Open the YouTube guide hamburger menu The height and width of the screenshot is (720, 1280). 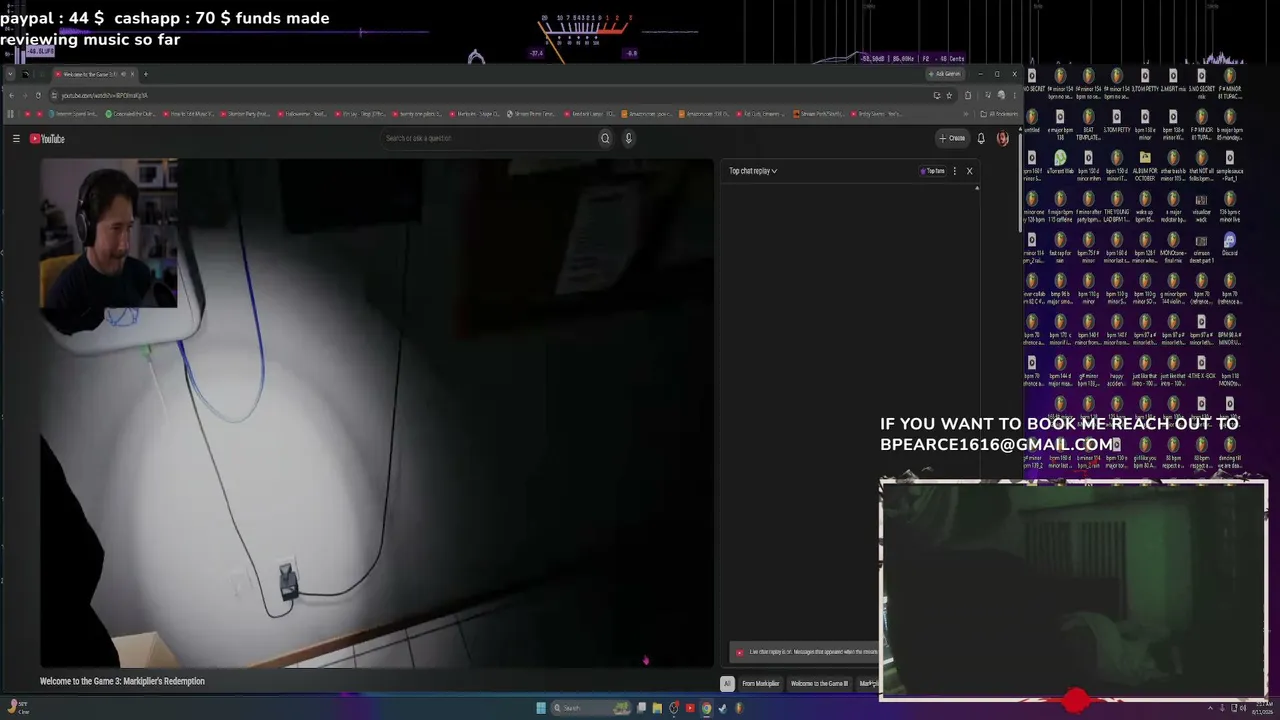click(16, 139)
